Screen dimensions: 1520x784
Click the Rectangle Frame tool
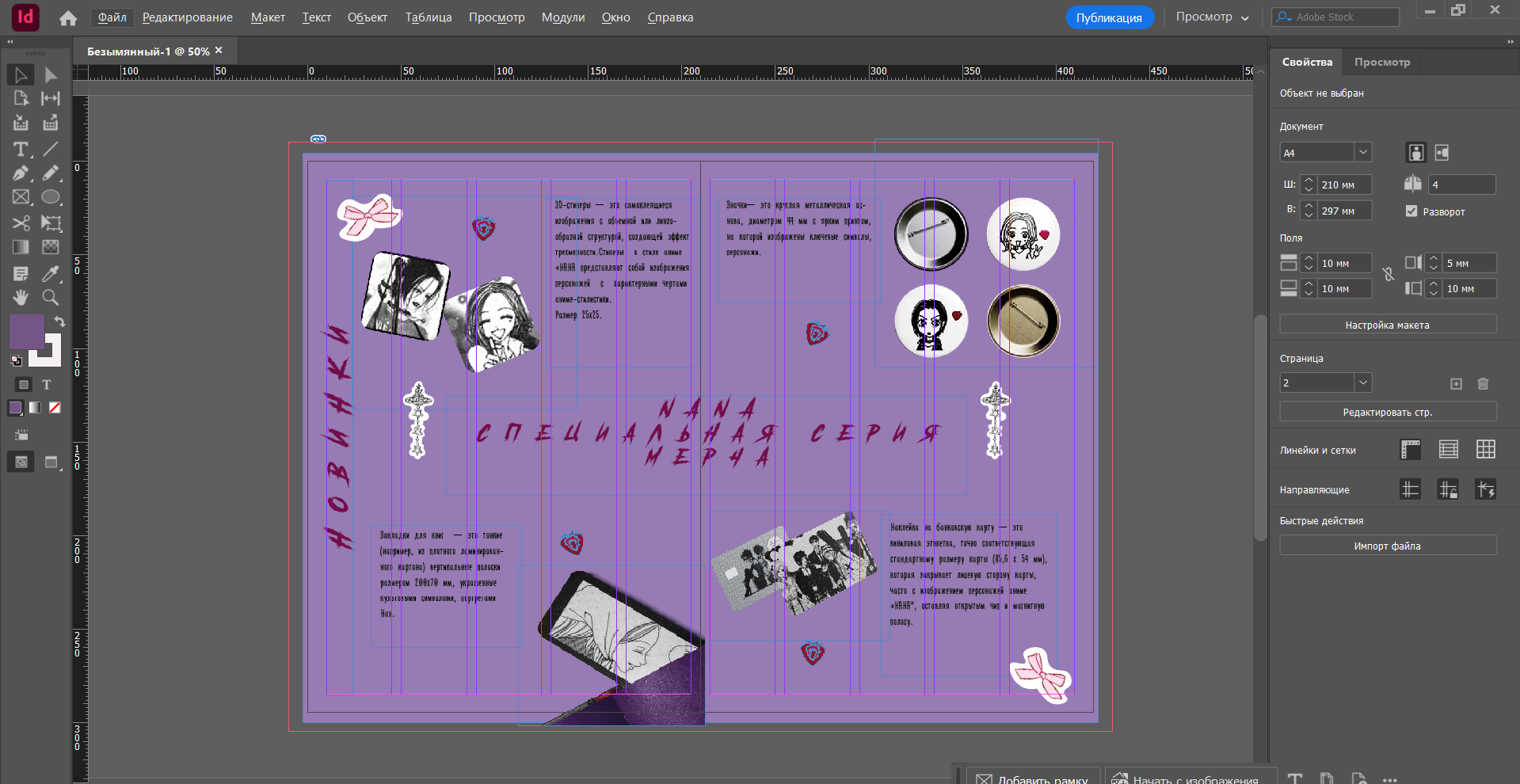tap(21, 197)
